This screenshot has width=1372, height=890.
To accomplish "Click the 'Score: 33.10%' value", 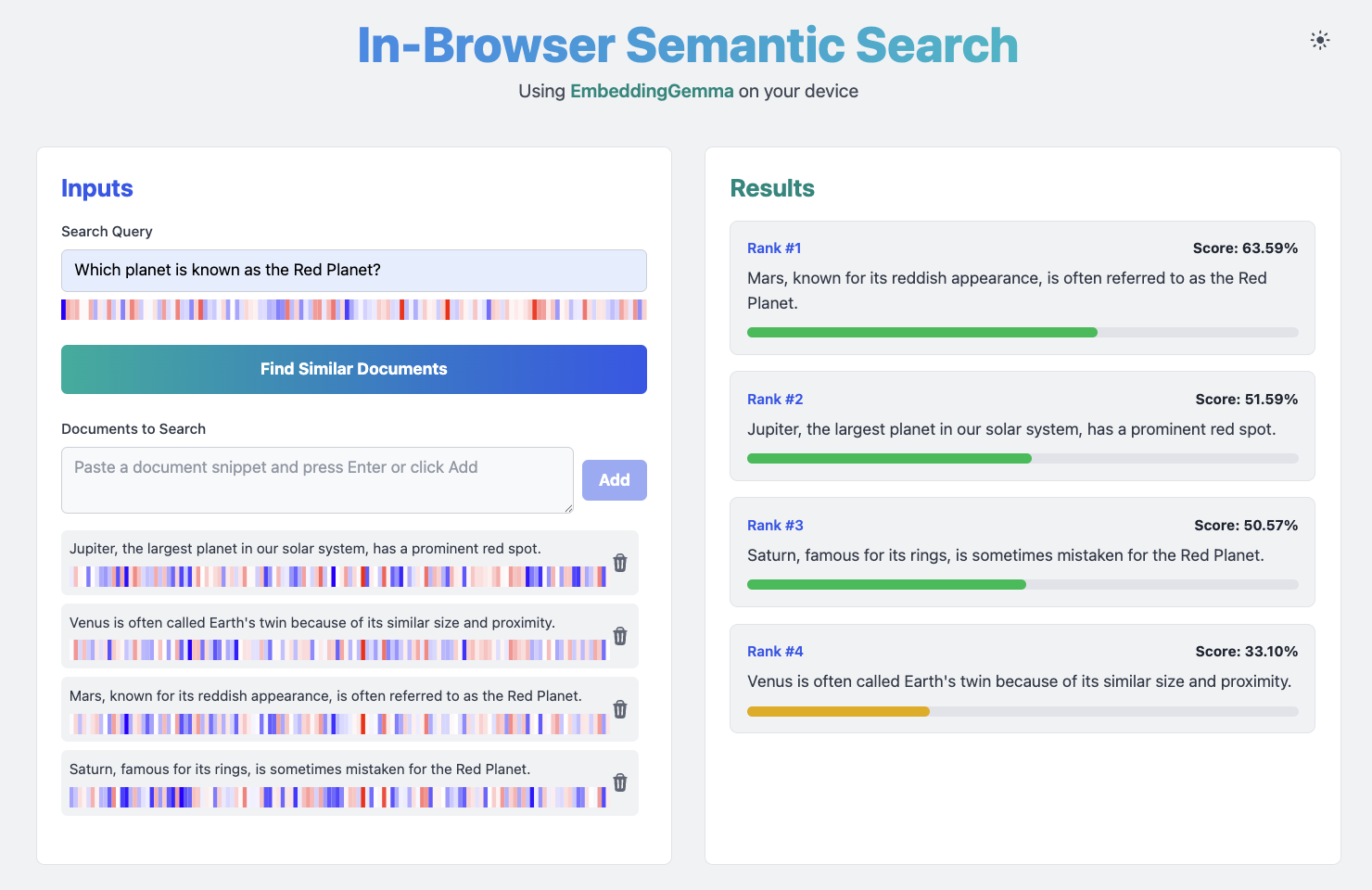I will pos(1247,652).
